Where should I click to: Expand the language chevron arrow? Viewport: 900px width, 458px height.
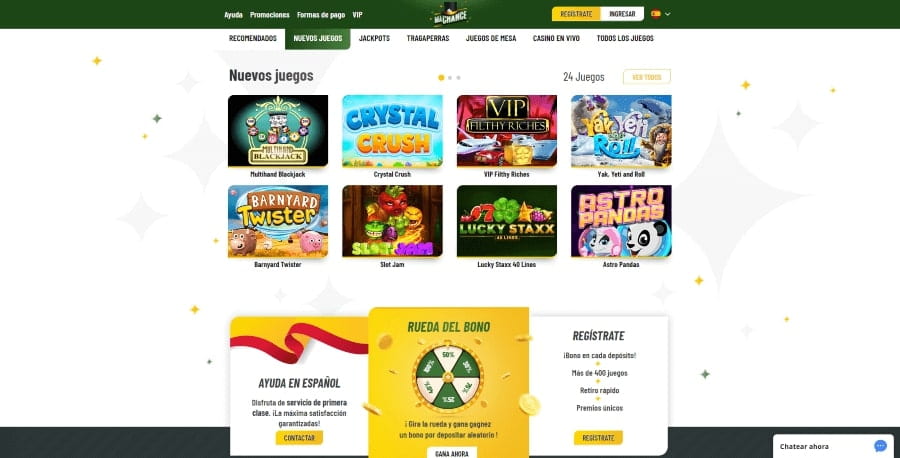pos(668,14)
